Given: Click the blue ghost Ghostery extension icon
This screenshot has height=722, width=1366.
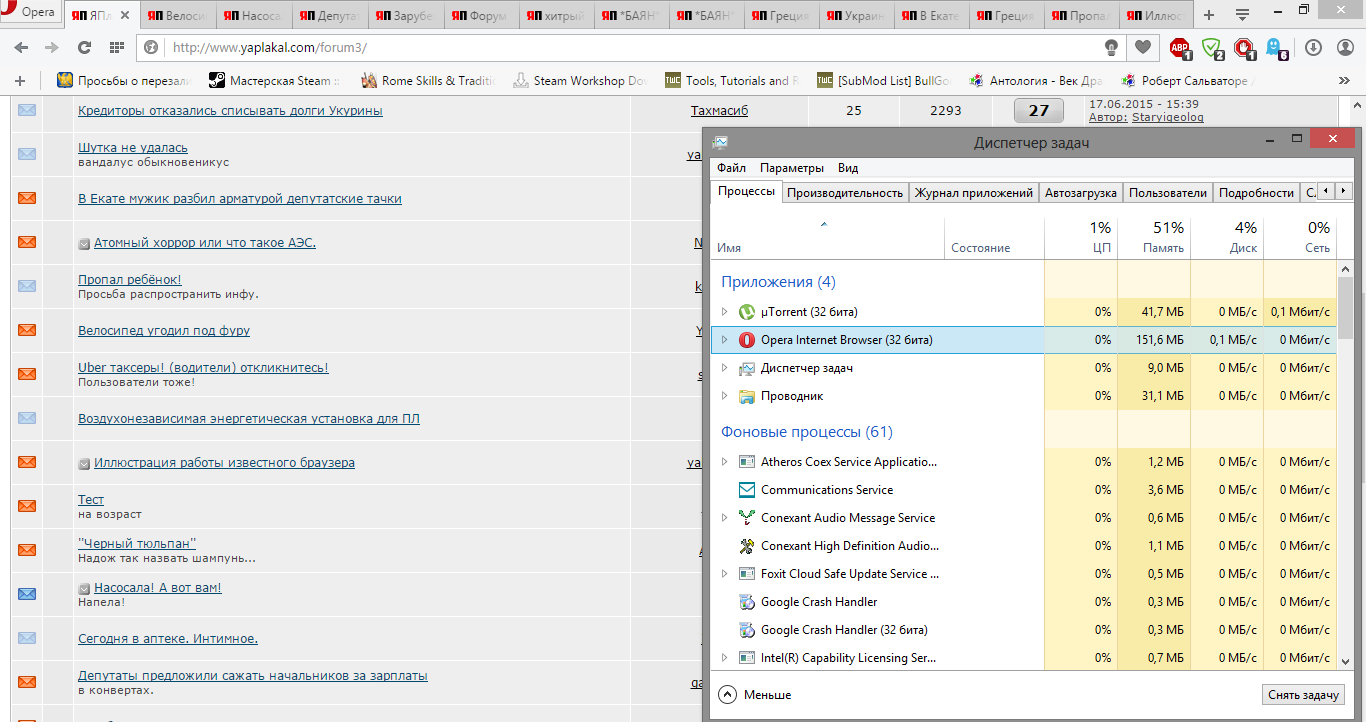Looking at the screenshot, I should [1276, 47].
